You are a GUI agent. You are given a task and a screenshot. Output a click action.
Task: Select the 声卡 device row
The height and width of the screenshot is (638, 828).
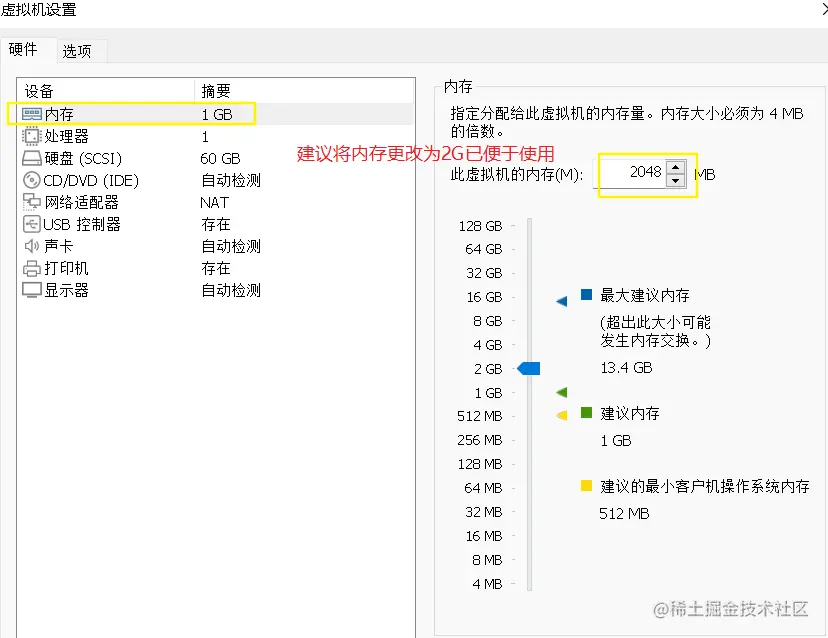(215, 246)
